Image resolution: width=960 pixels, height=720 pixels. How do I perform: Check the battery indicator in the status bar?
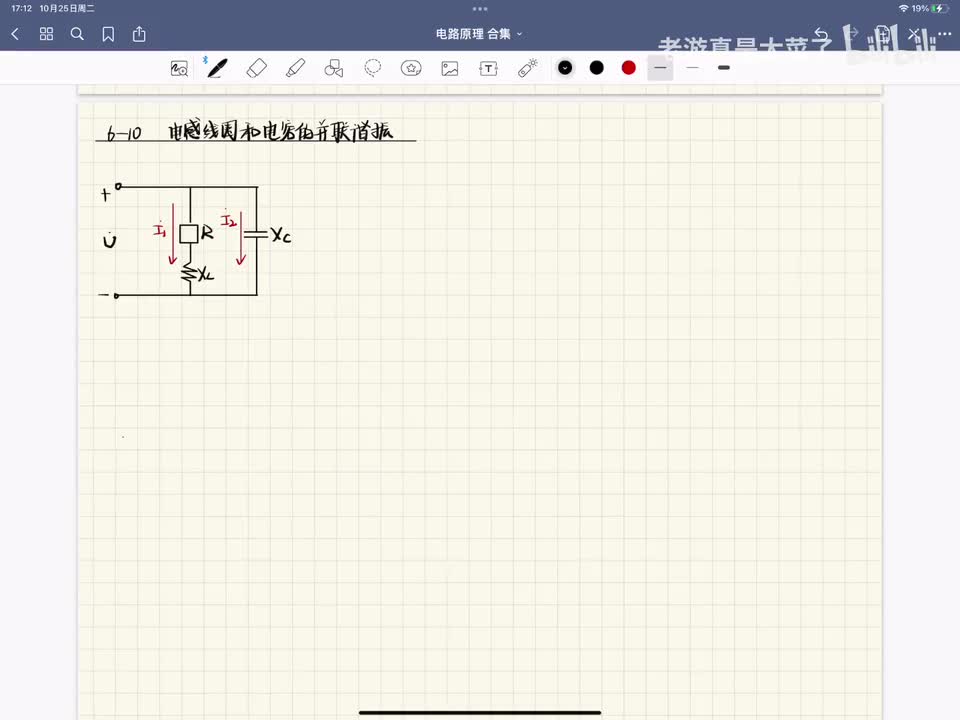938,9
